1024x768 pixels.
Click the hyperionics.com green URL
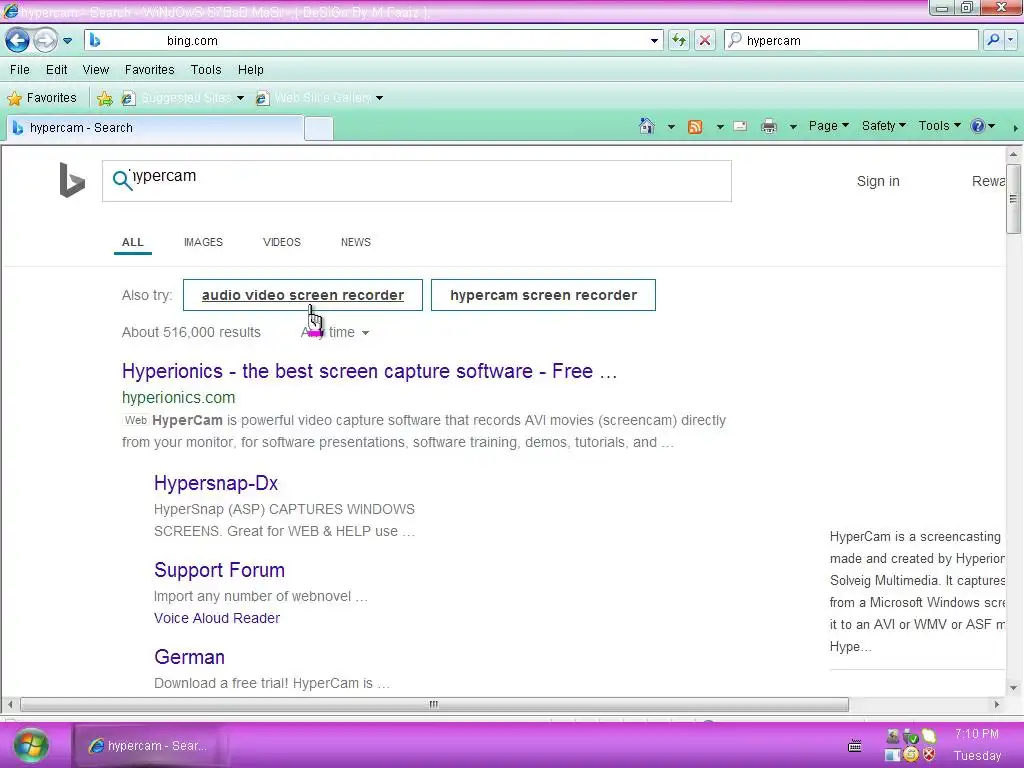point(178,397)
